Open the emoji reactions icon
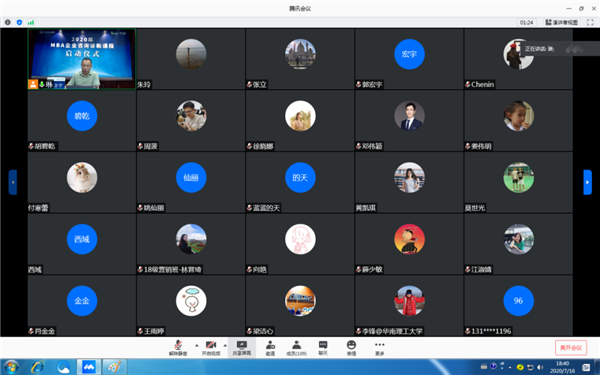Screen dimensions: 600x375 coord(351,348)
